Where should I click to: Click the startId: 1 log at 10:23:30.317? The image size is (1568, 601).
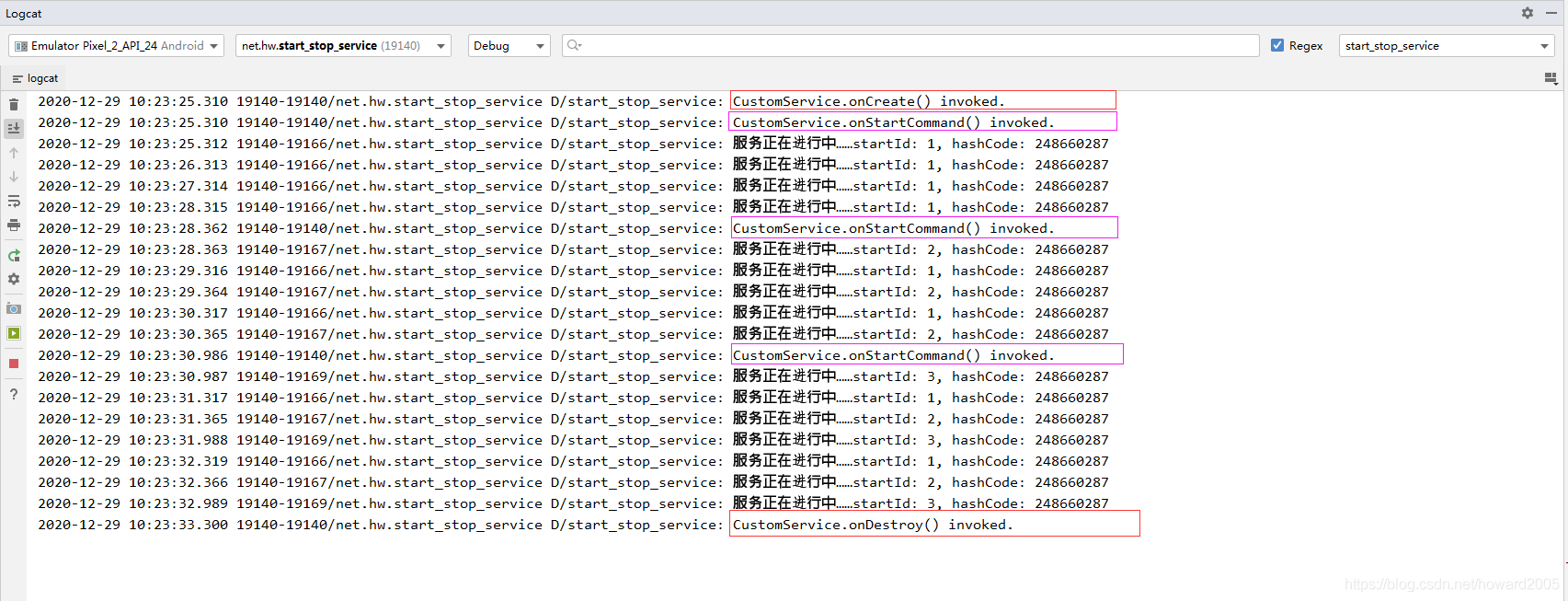click(921, 313)
